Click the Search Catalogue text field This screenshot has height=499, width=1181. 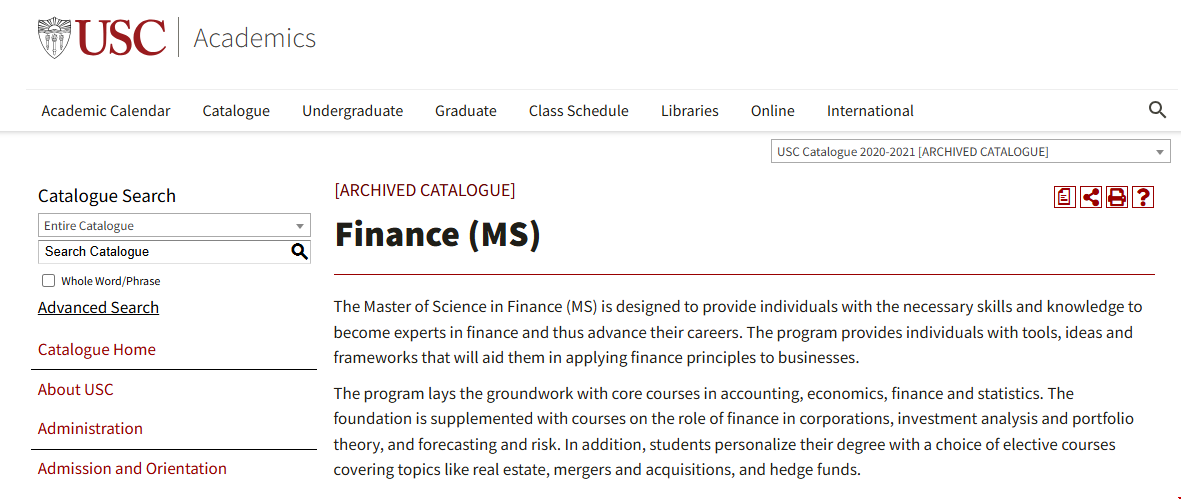pos(160,252)
